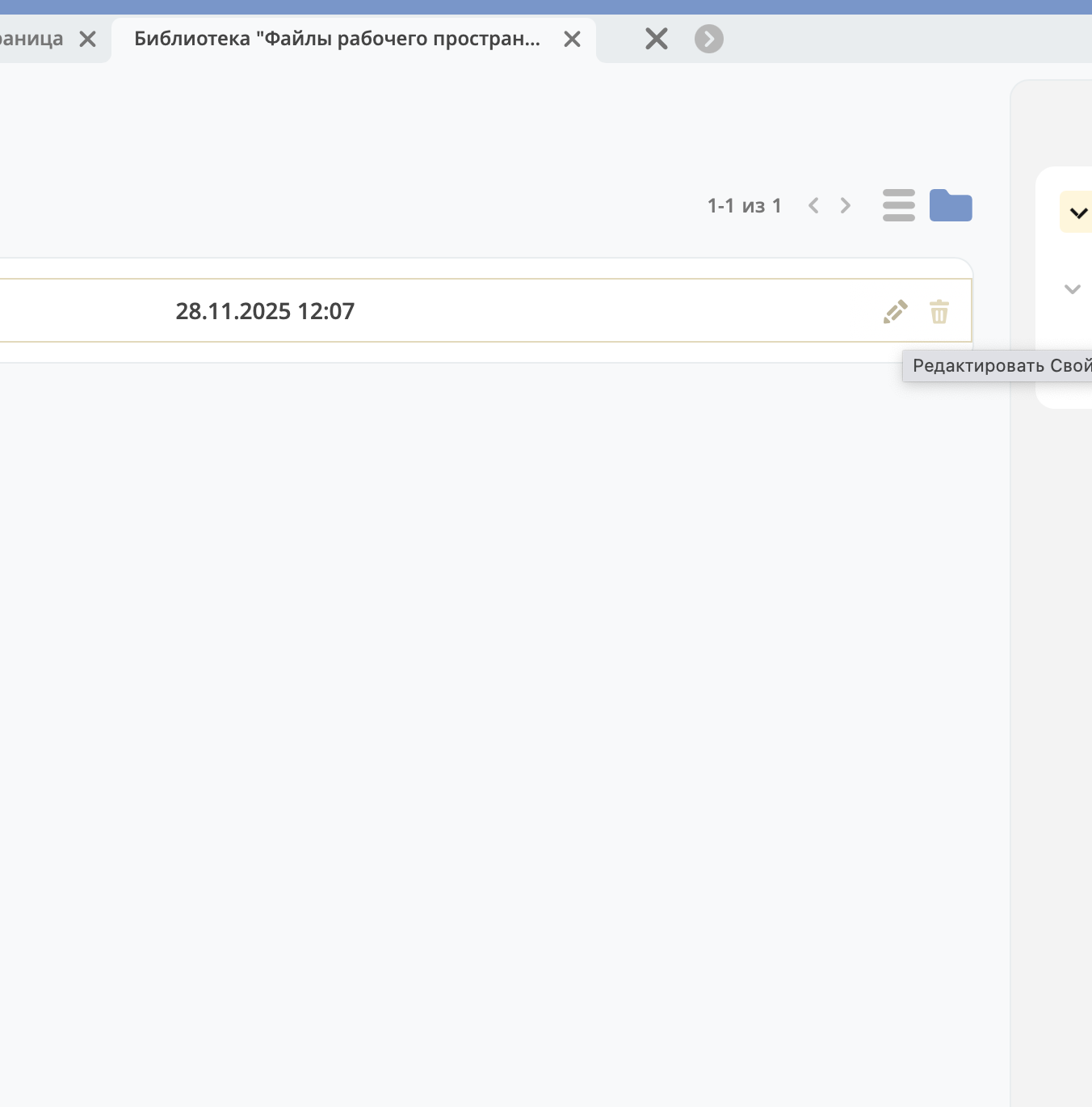Click the pencil edit properties icon
This screenshot has width=1092, height=1107.
click(x=895, y=312)
